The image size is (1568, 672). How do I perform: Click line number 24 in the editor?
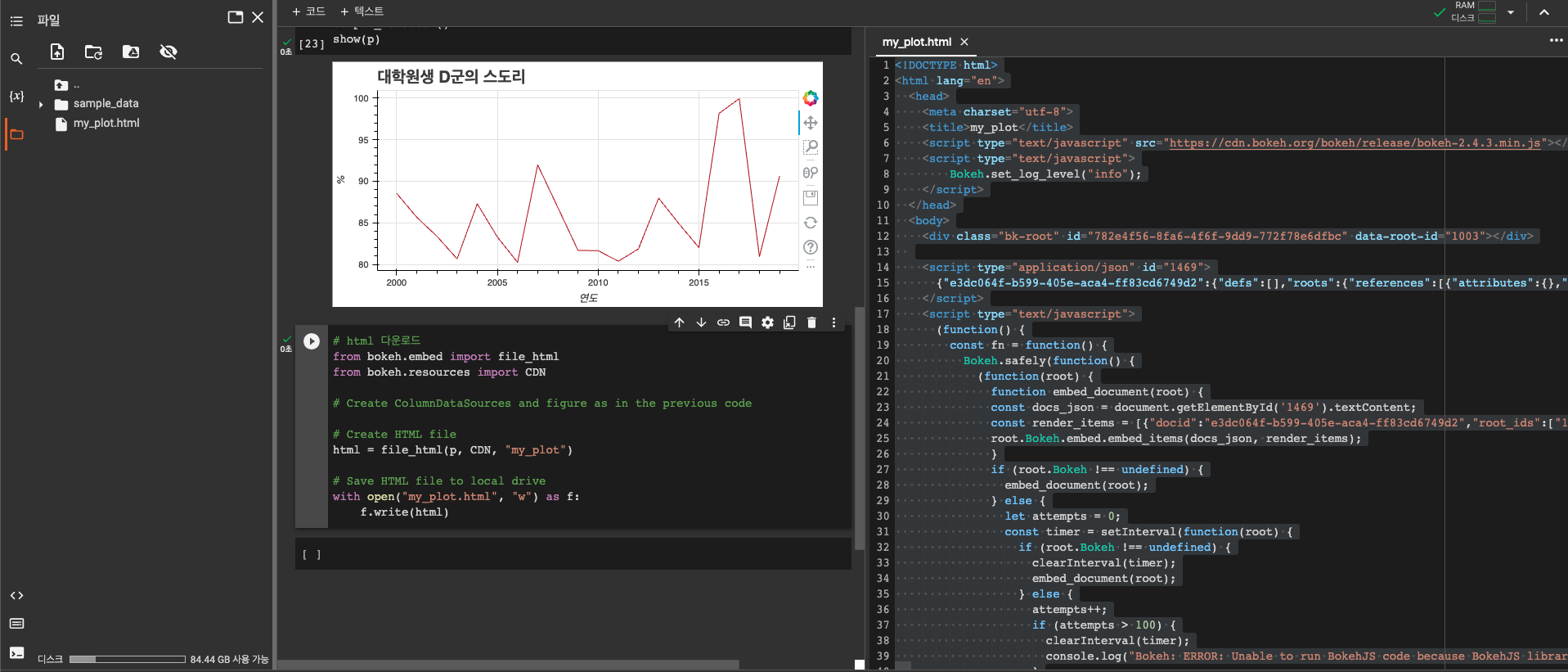click(883, 422)
